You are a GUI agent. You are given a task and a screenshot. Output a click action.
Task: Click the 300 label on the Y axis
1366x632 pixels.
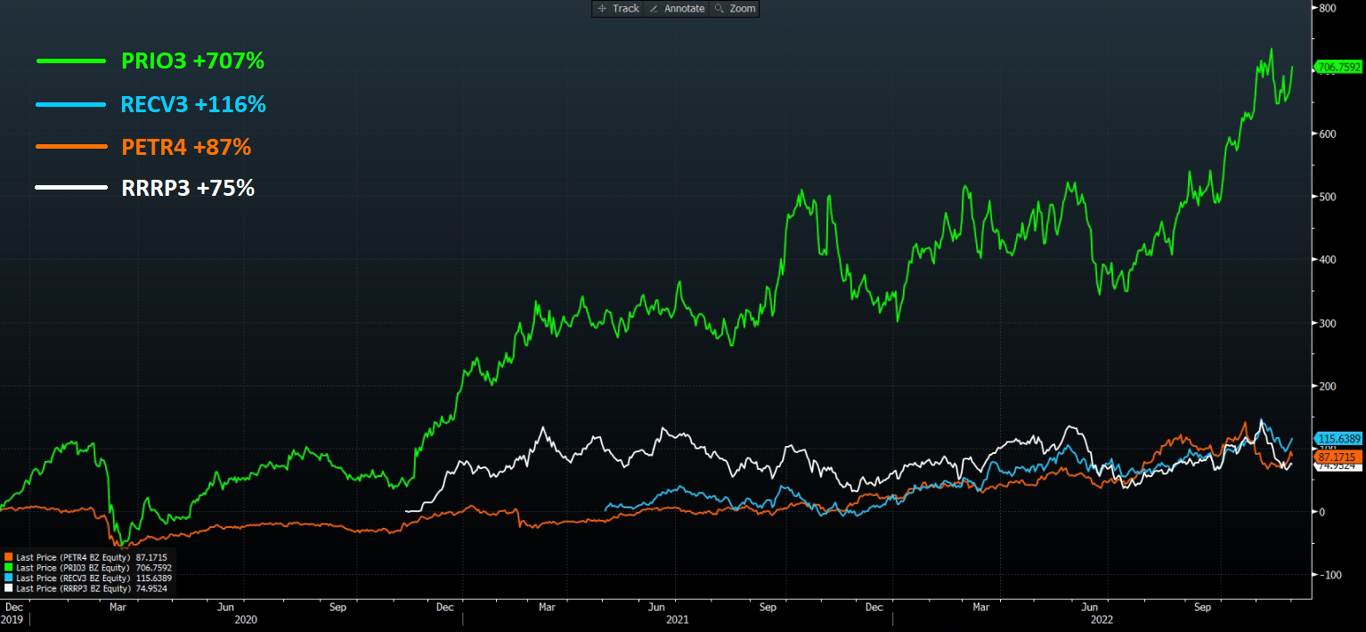pyautogui.click(x=1327, y=323)
